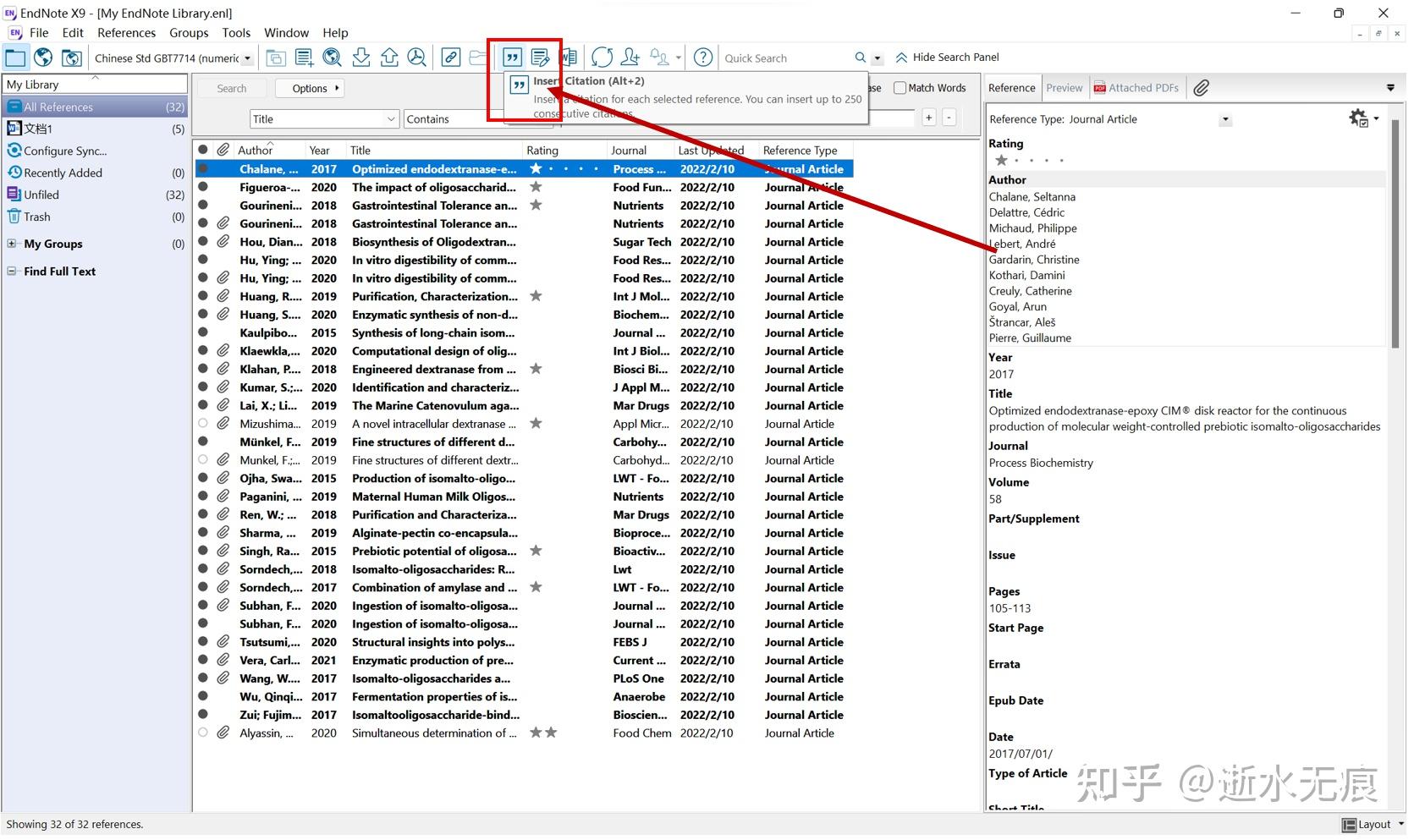1414x840 pixels.
Task: Click Format Bibliography toolbar icon
Action: point(540,58)
